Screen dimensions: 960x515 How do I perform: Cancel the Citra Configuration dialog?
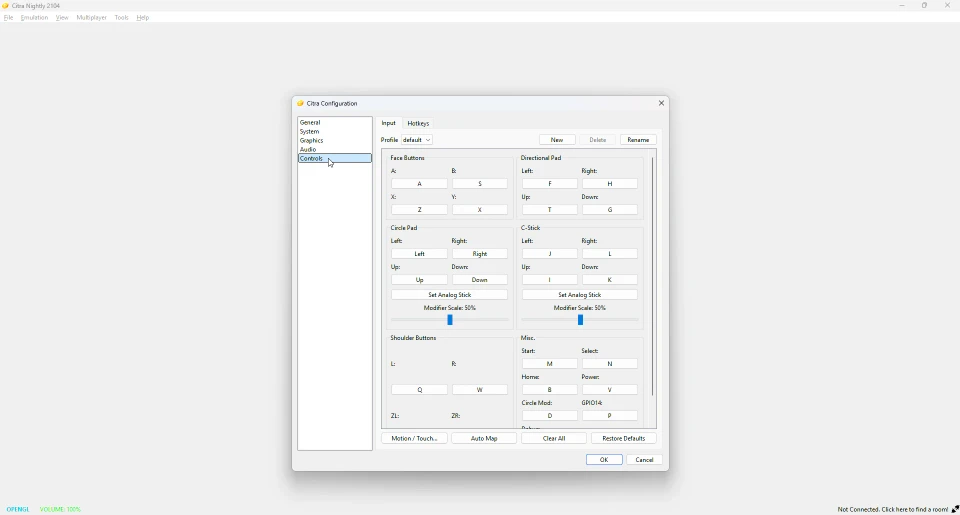click(644, 460)
